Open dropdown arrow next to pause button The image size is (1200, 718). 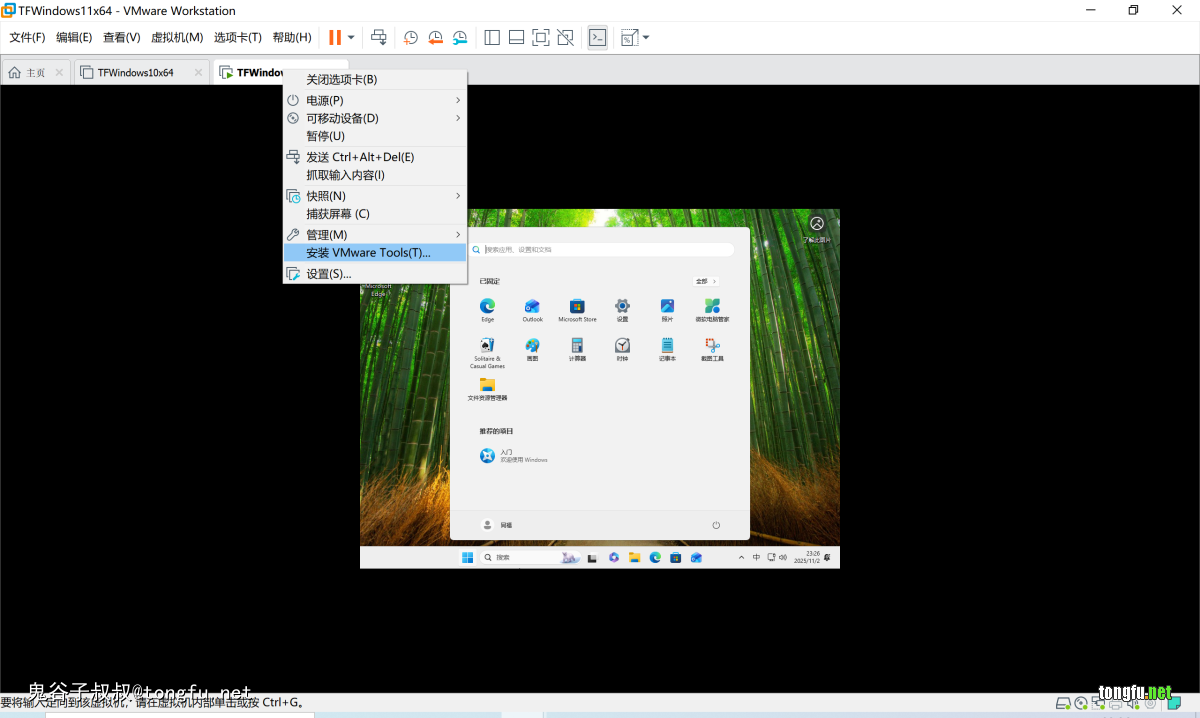click(351, 38)
